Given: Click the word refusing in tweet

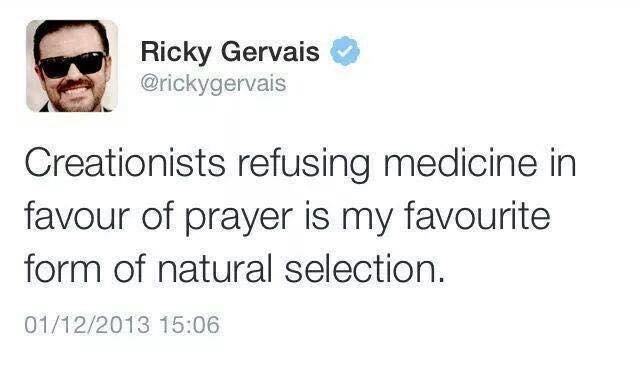Looking at the screenshot, I should 304,165.
